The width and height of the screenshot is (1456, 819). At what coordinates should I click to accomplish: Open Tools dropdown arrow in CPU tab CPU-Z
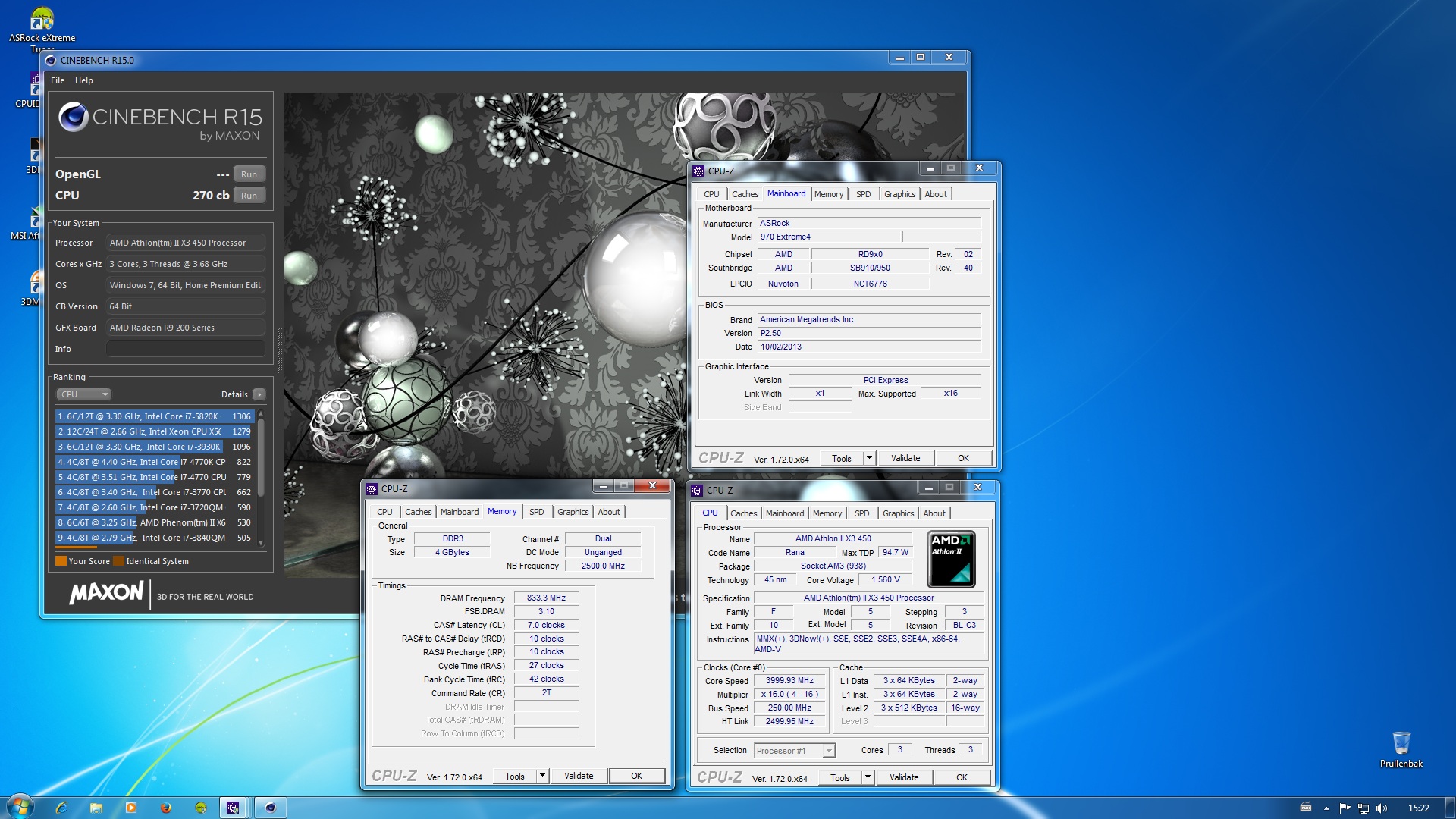point(868,777)
